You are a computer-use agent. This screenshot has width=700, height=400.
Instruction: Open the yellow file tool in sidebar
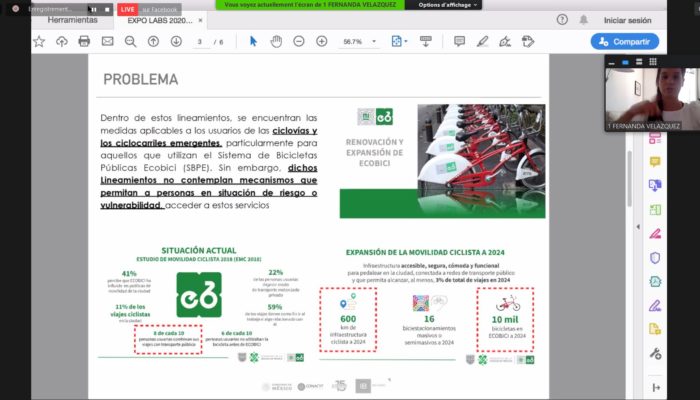point(655,329)
